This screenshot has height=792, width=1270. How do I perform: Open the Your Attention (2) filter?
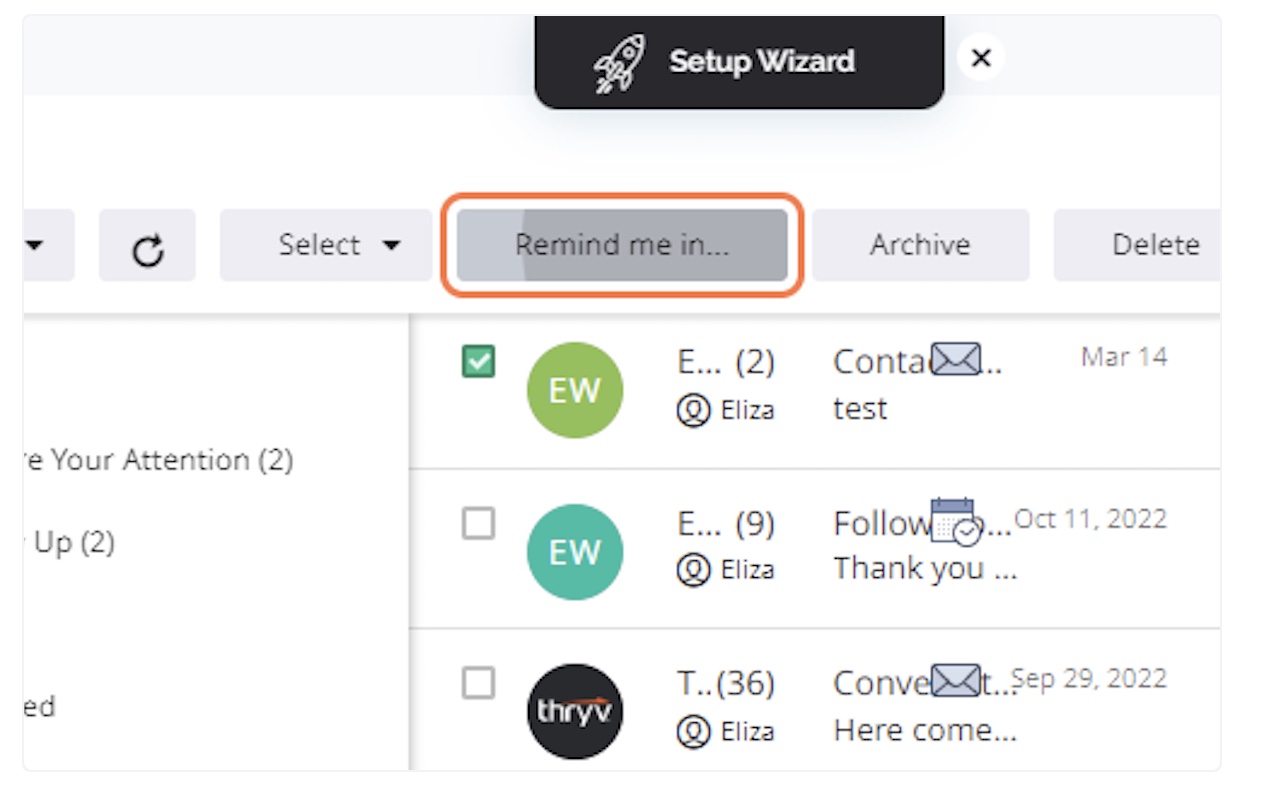(x=158, y=460)
